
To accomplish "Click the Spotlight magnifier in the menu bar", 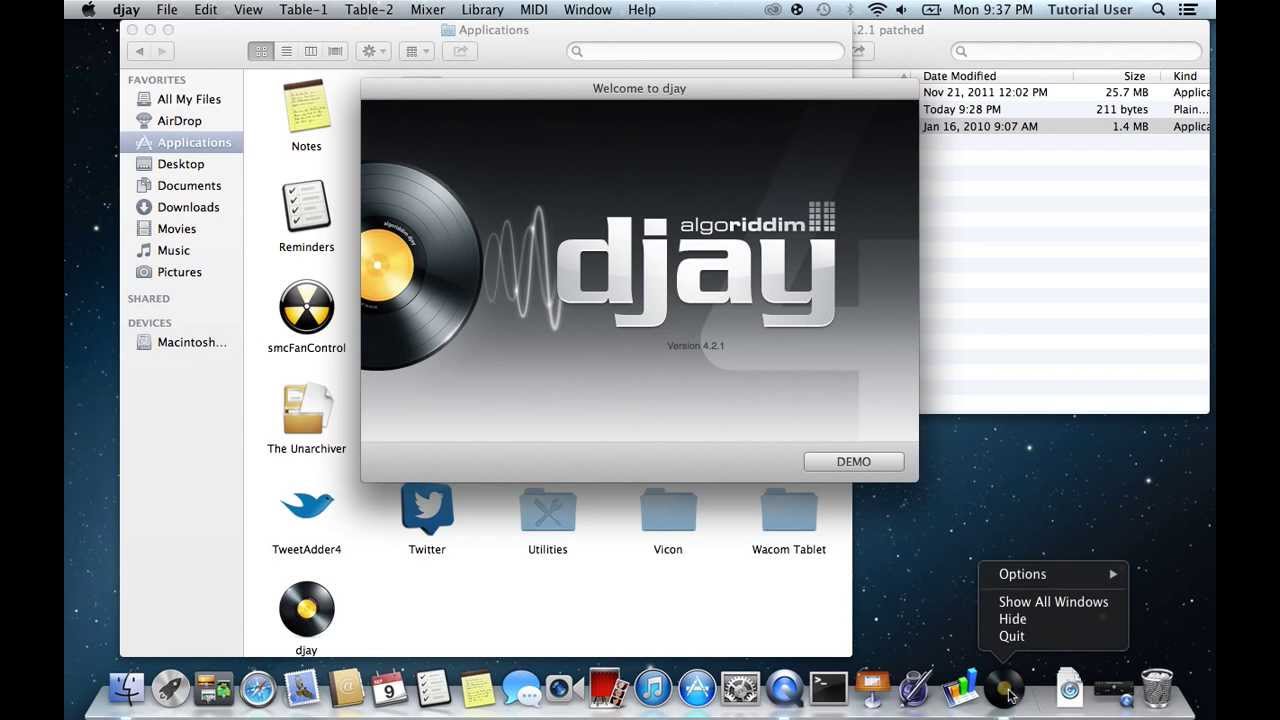I will tap(1158, 10).
